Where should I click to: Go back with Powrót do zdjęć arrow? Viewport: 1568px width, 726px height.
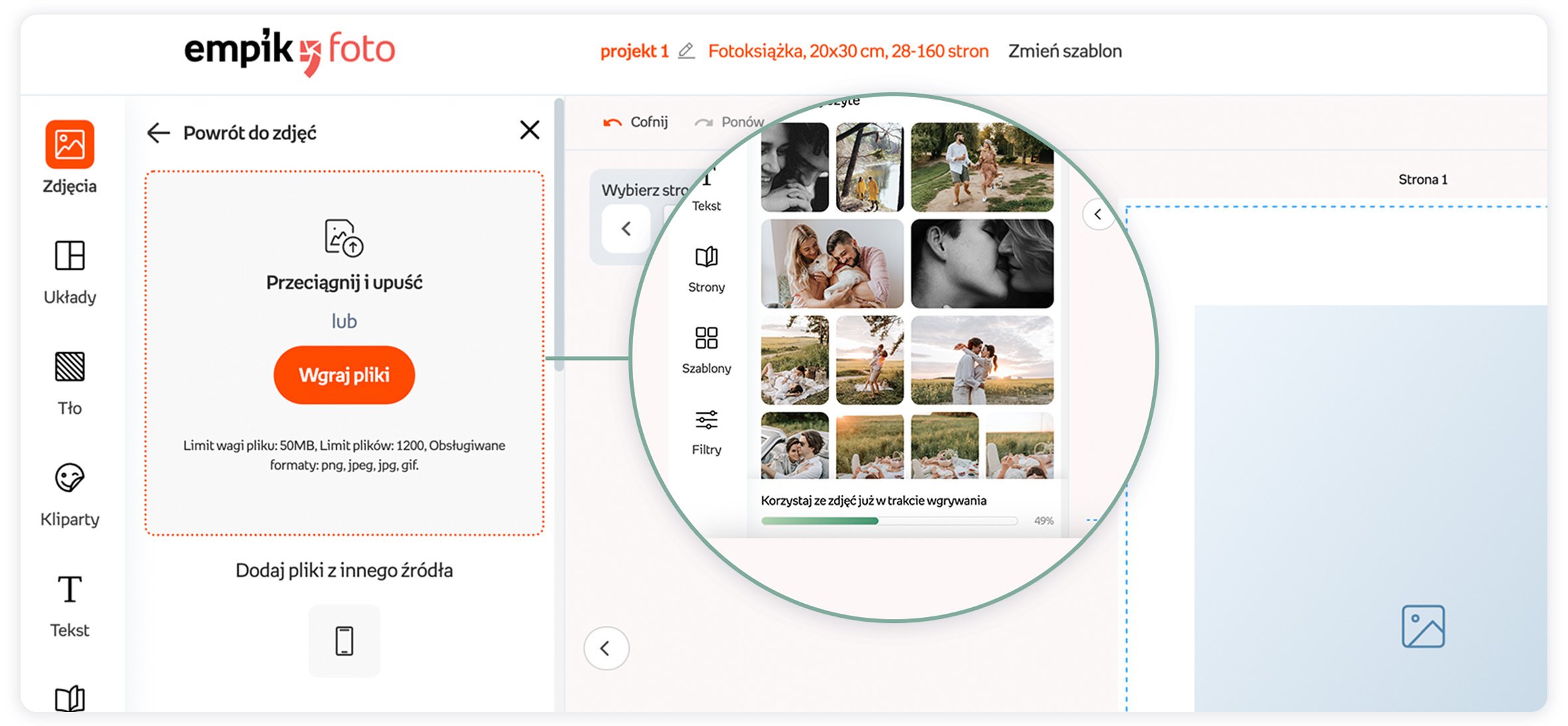[x=159, y=133]
